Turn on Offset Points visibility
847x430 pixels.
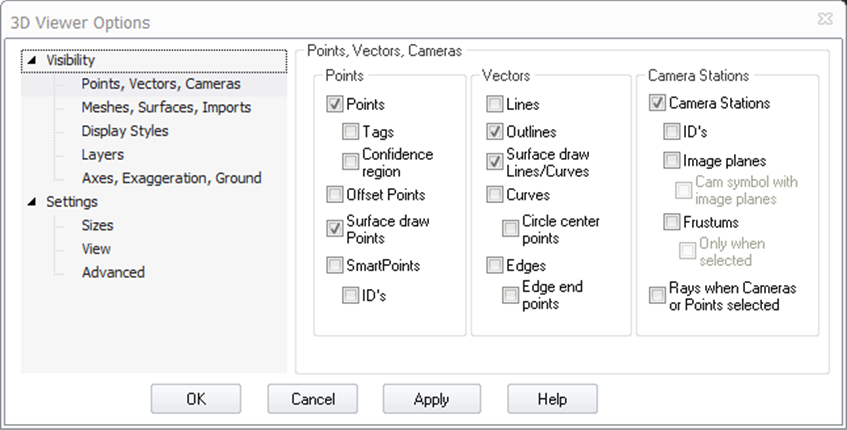334,194
